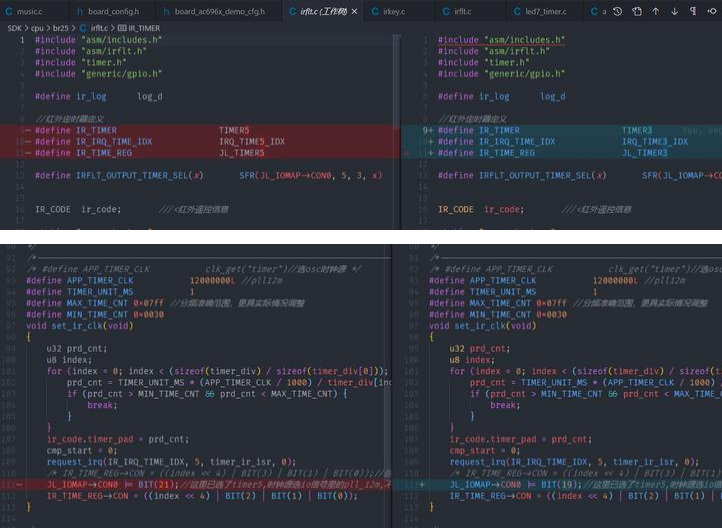This screenshot has height=528, width=722.
Task: Click 'void set_ir_clk(void)' in right pane
Action: click(483, 325)
